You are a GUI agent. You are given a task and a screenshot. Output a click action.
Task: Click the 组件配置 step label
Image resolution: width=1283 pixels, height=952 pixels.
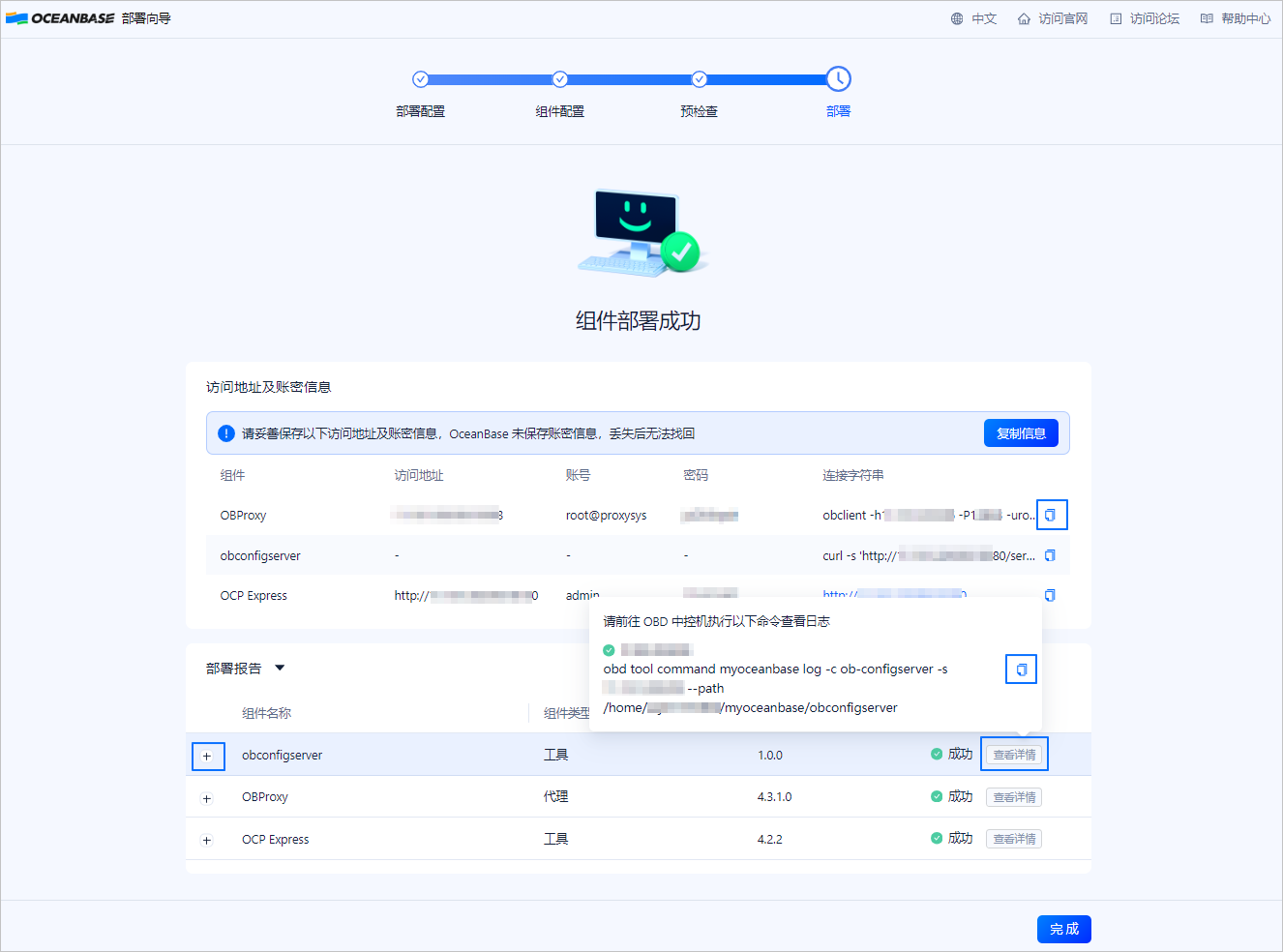[x=559, y=111]
